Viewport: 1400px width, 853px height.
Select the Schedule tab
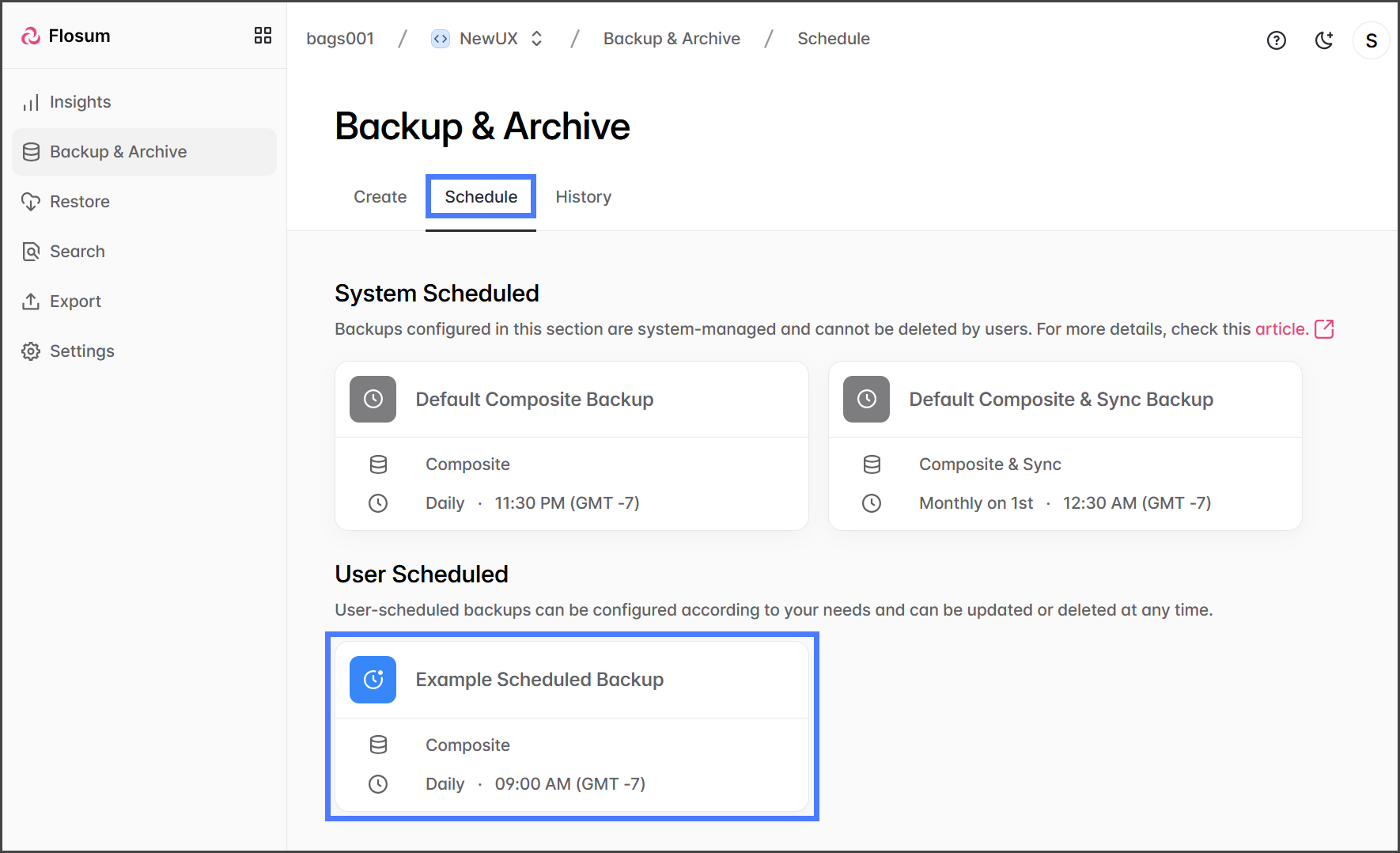(x=481, y=197)
